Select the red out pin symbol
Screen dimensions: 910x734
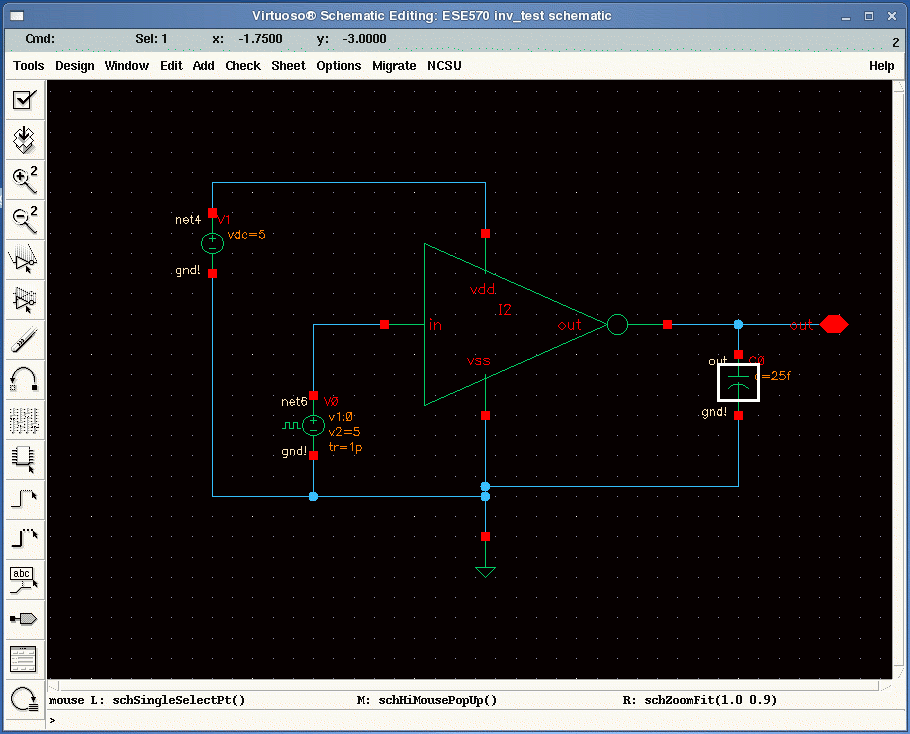[834, 324]
